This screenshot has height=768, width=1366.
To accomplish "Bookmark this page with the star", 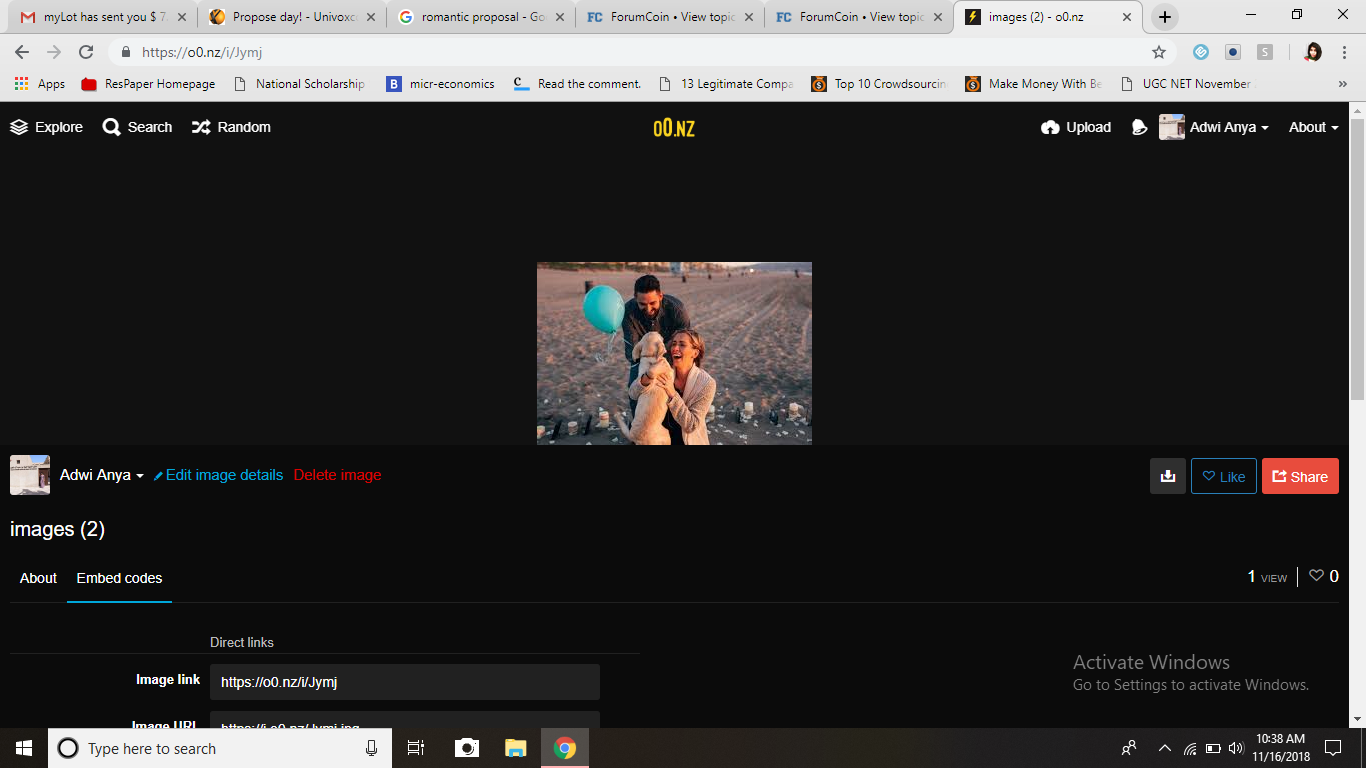I will (1159, 52).
